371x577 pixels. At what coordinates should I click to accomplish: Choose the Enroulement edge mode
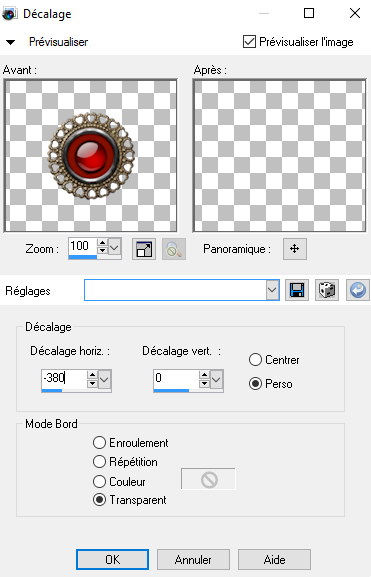(x=99, y=442)
